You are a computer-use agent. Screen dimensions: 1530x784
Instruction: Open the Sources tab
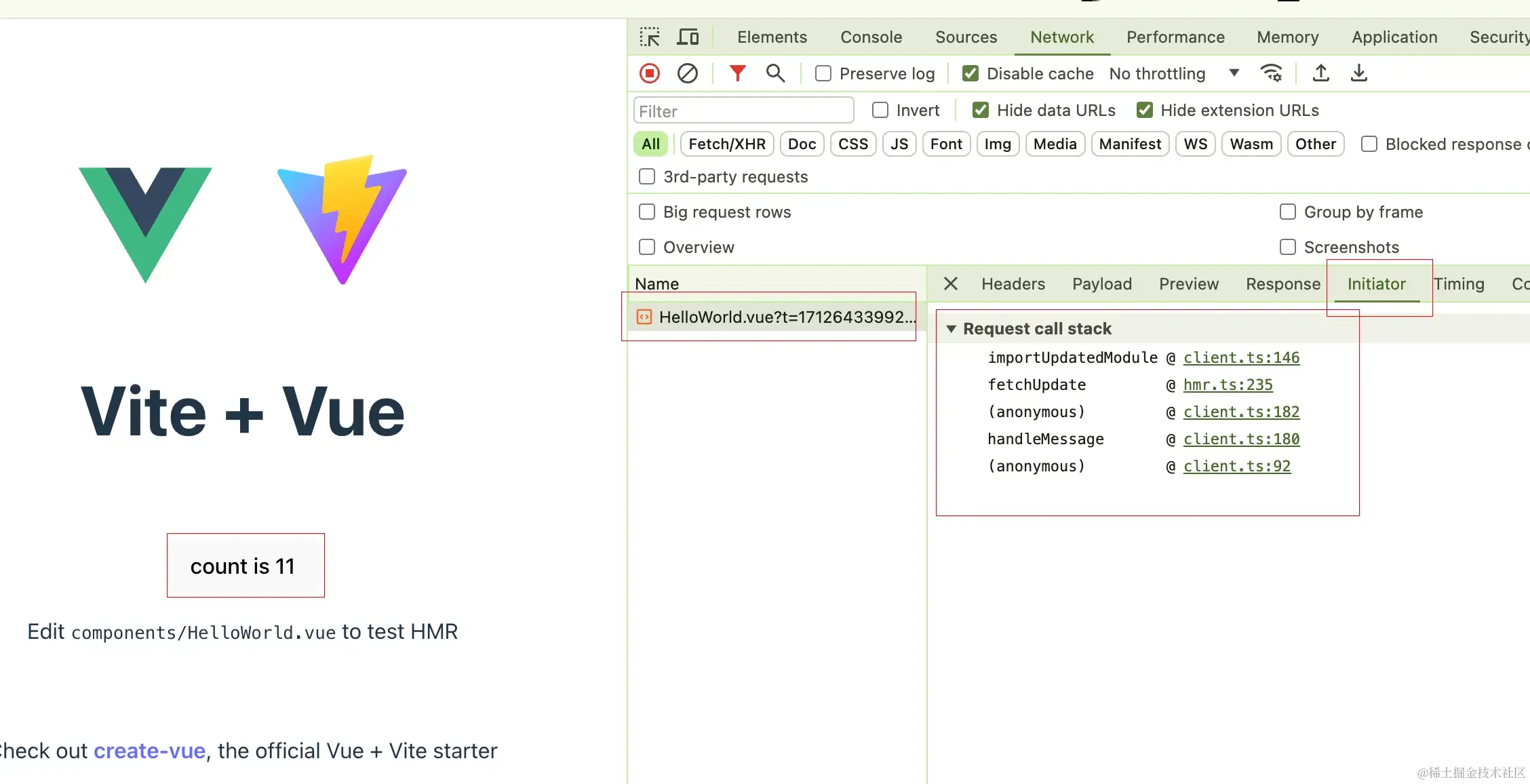[x=966, y=37]
